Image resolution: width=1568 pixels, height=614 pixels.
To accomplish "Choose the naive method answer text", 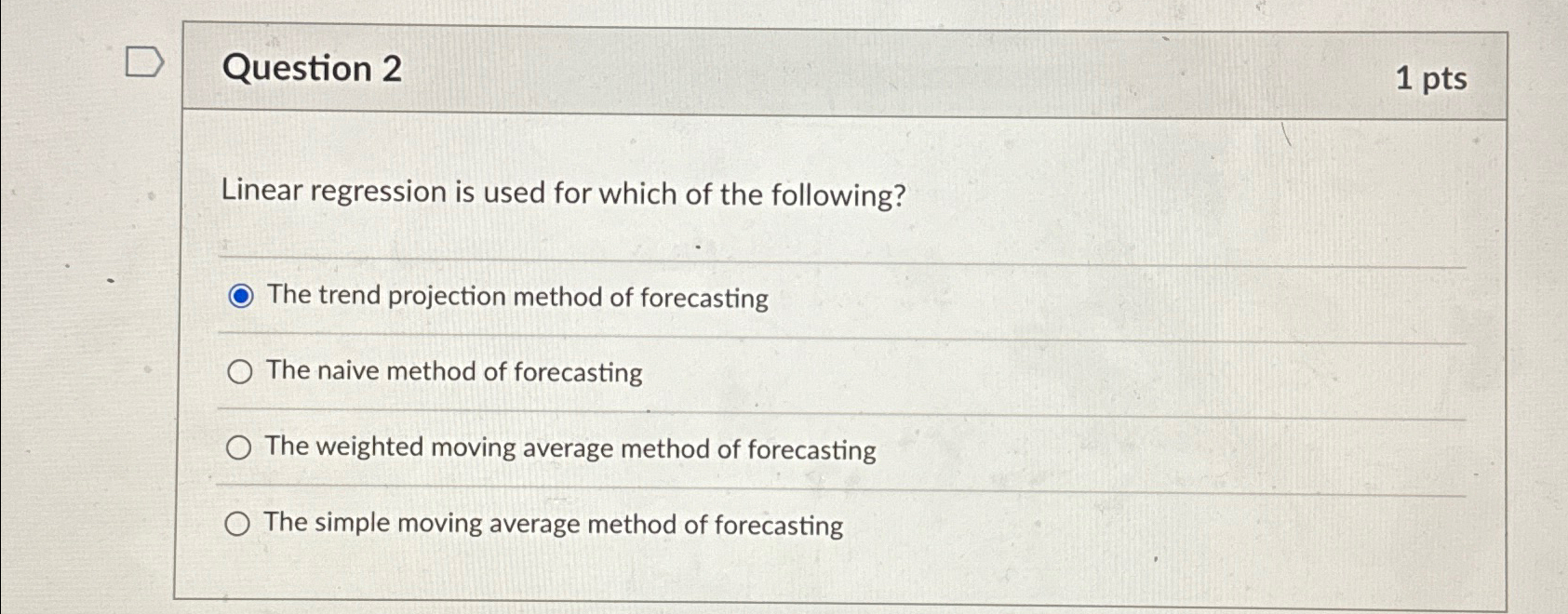I will 453,372.
